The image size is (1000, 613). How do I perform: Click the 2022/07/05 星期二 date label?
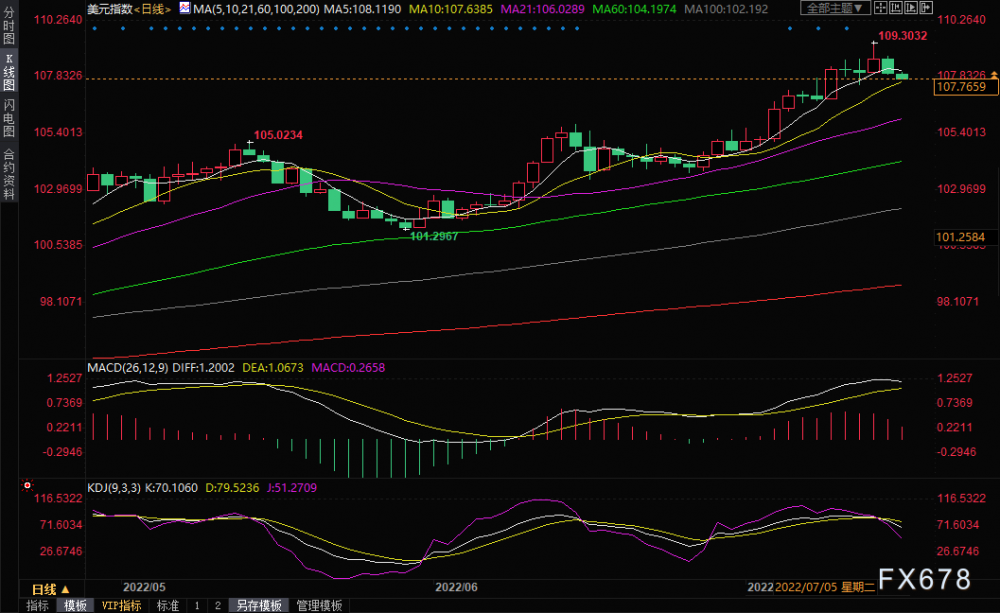click(825, 587)
